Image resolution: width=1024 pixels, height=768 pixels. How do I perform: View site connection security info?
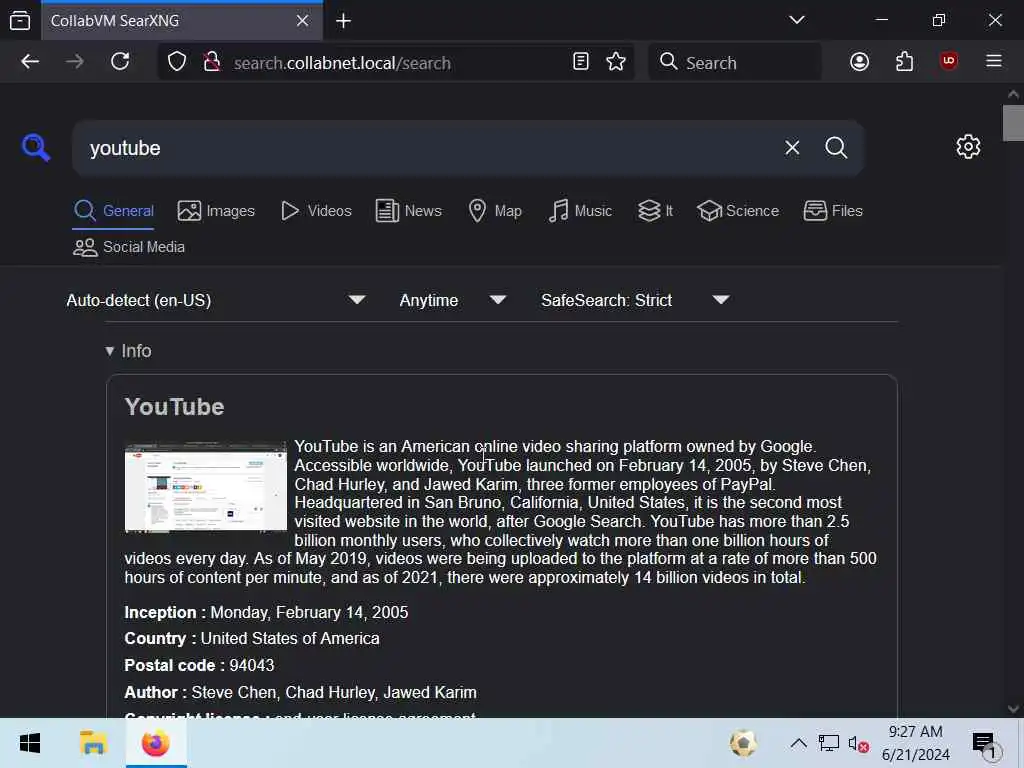click(x=212, y=62)
